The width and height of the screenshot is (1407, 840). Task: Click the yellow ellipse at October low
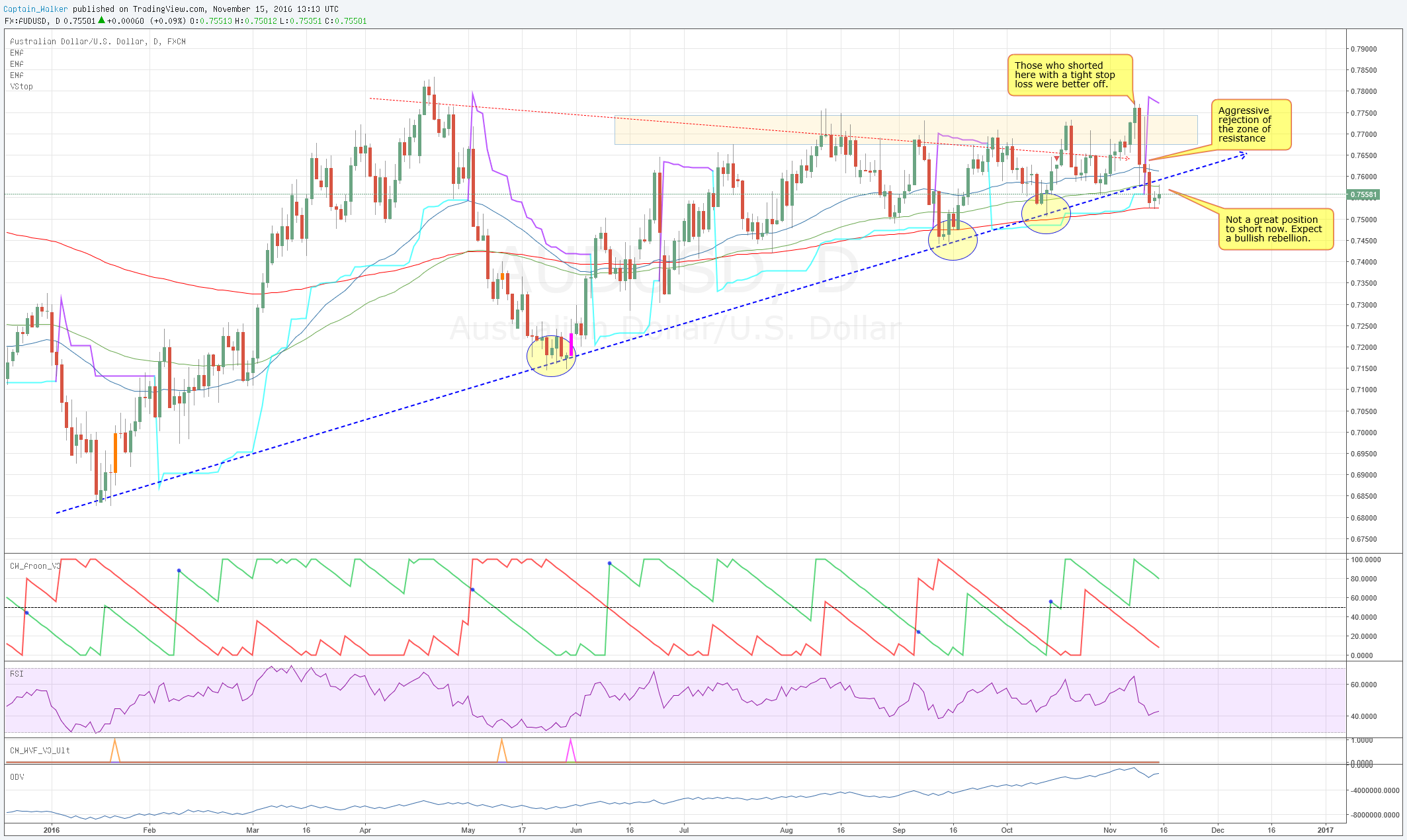tap(1046, 213)
